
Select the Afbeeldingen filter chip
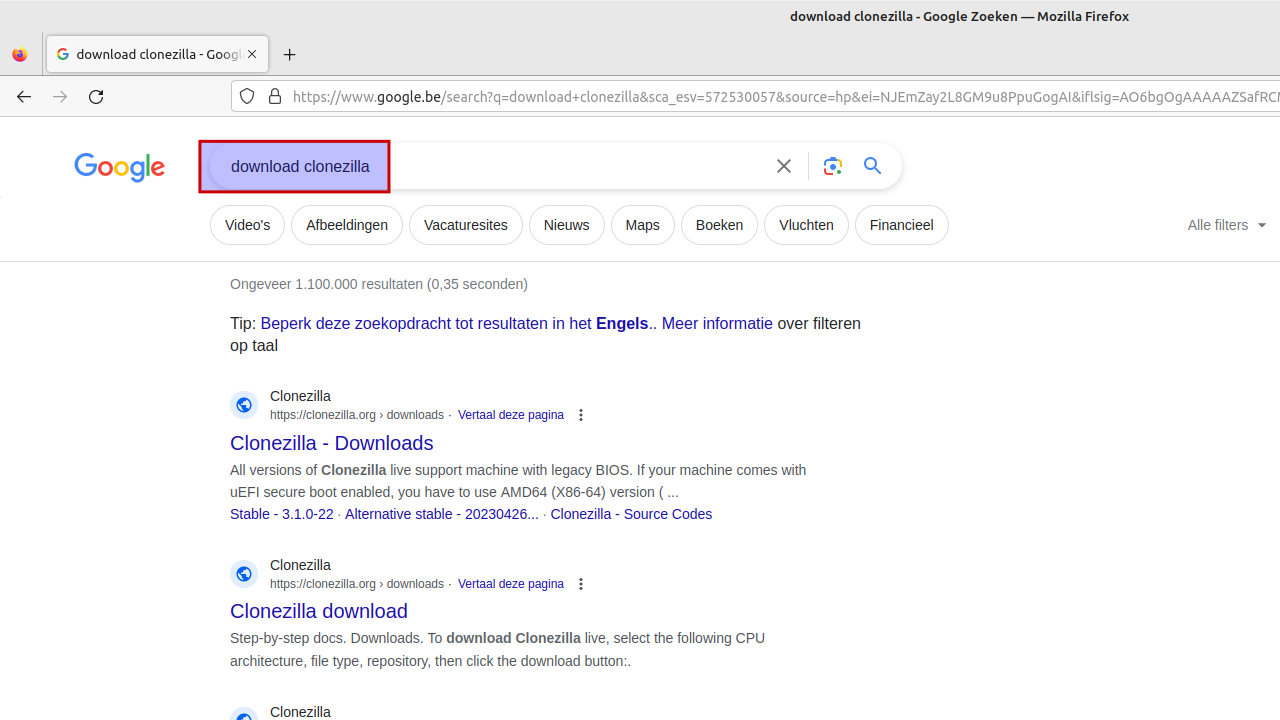tap(347, 225)
